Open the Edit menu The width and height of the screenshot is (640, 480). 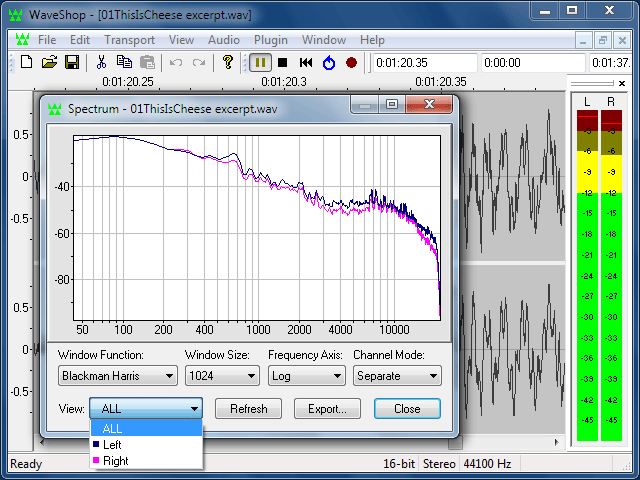tap(80, 40)
